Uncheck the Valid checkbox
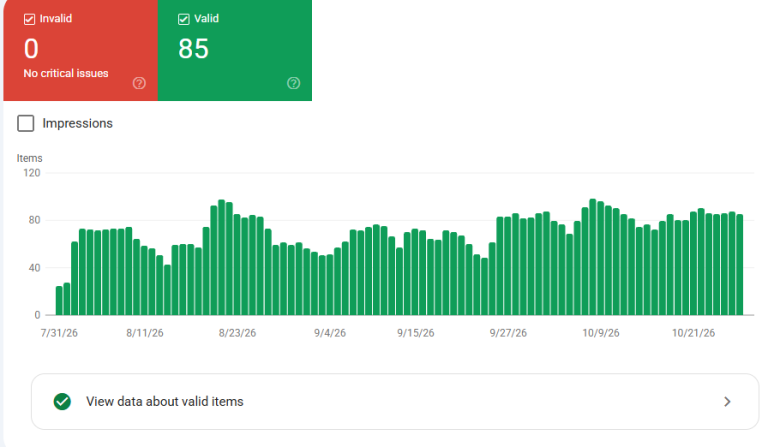This screenshot has height=447, width=768. click(184, 19)
